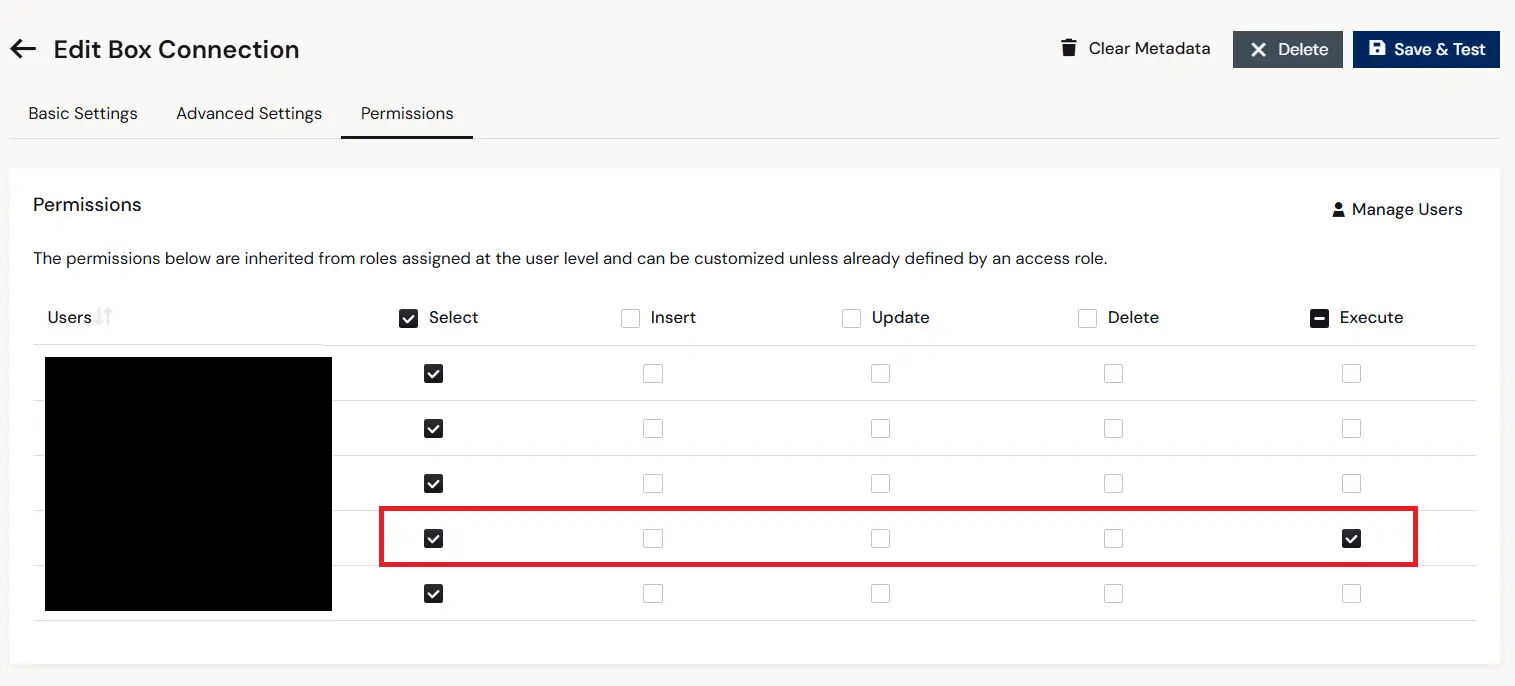Click the floppy disk Save icon
Viewport: 1515px width, 686px height.
point(1377,48)
